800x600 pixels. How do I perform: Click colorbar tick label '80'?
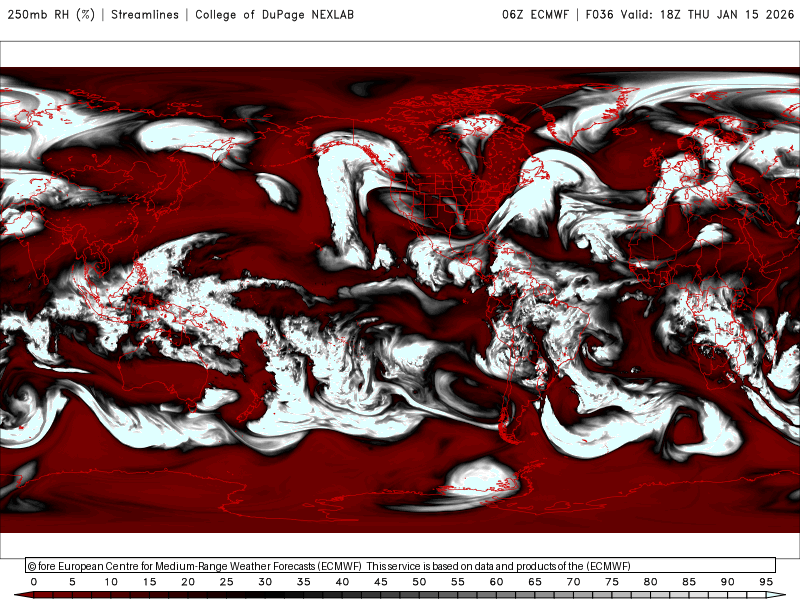651,582
